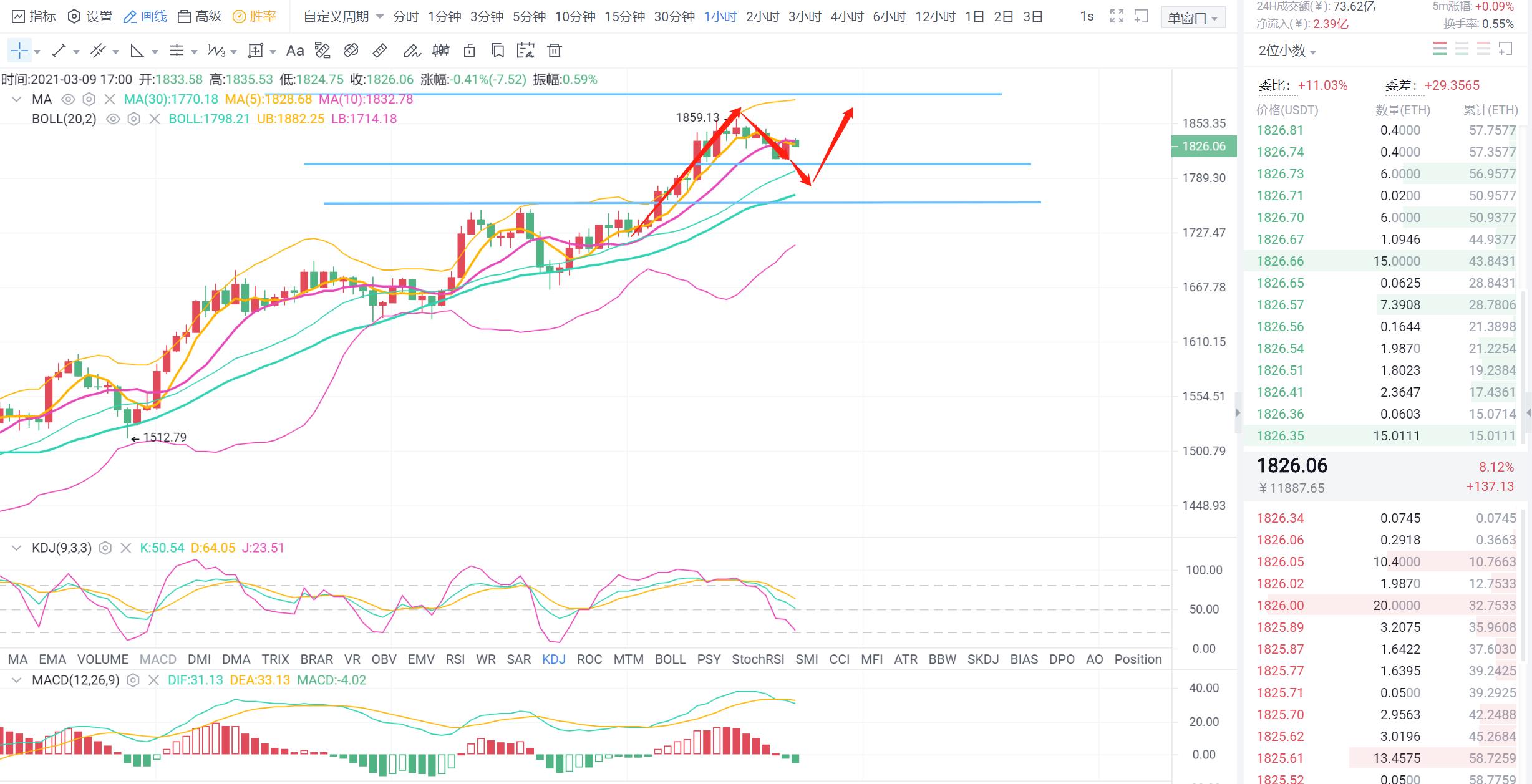This screenshot has width=1532, height=784.
Task: Click the Aa text annotation tool
Action: (x=294, y=51)
